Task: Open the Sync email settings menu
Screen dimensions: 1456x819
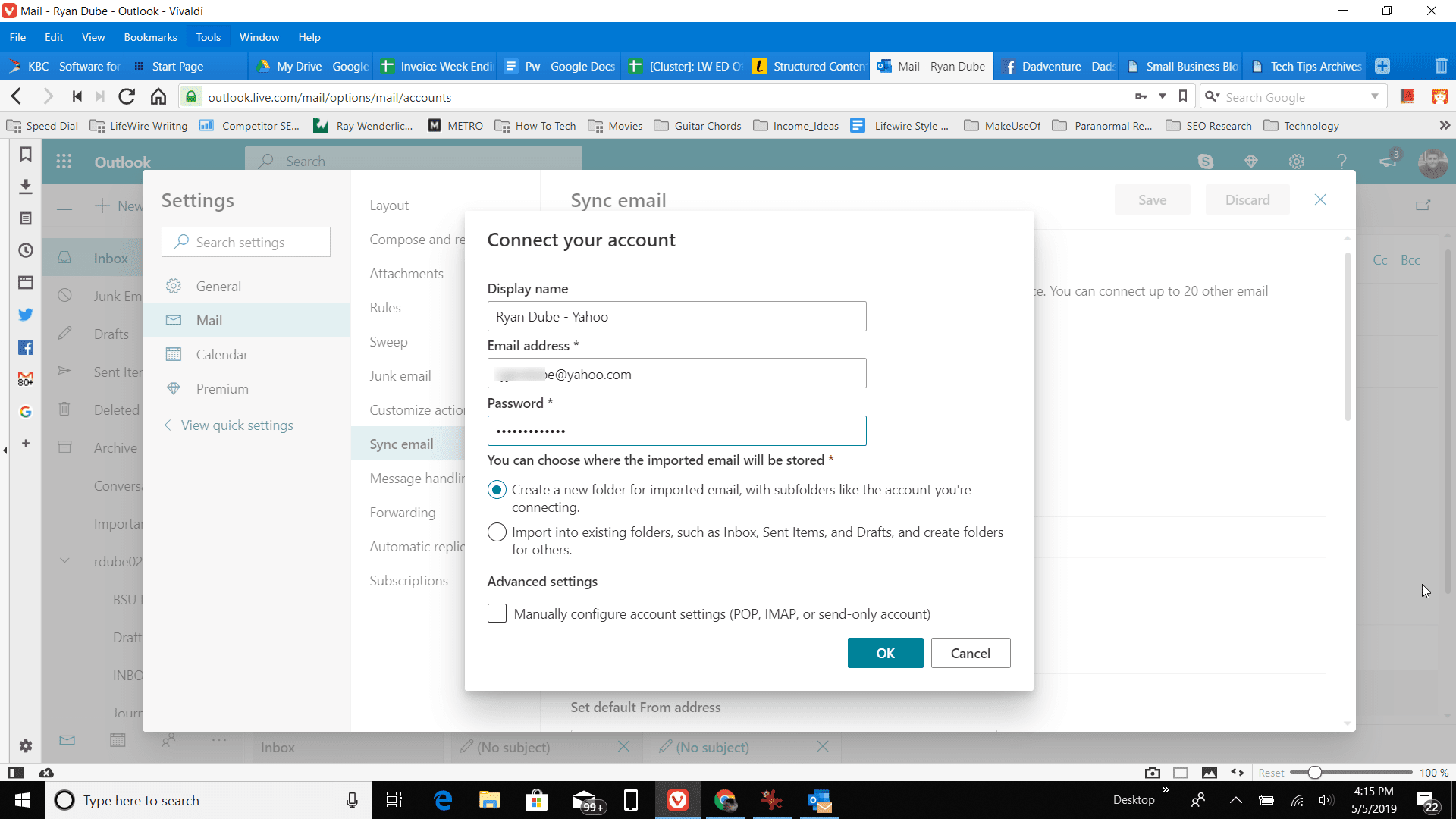Action: tap(402, 443)
